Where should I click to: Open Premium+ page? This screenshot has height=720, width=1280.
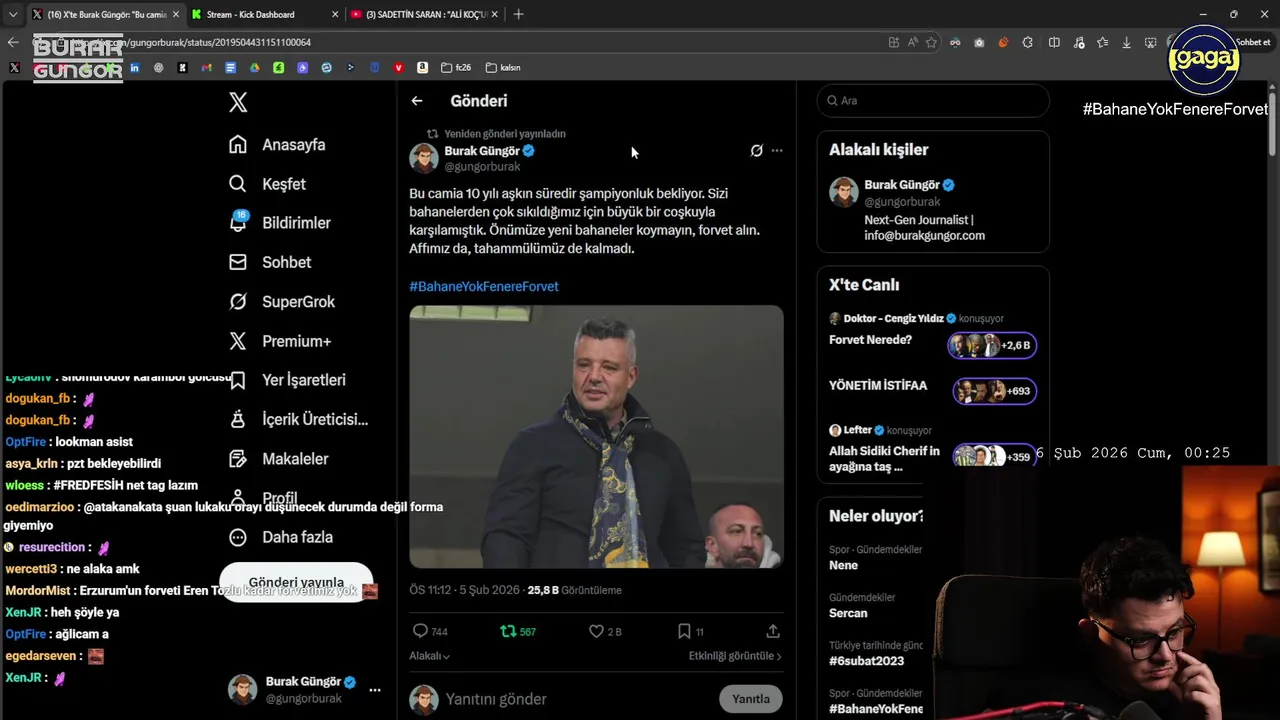point(279,341)
